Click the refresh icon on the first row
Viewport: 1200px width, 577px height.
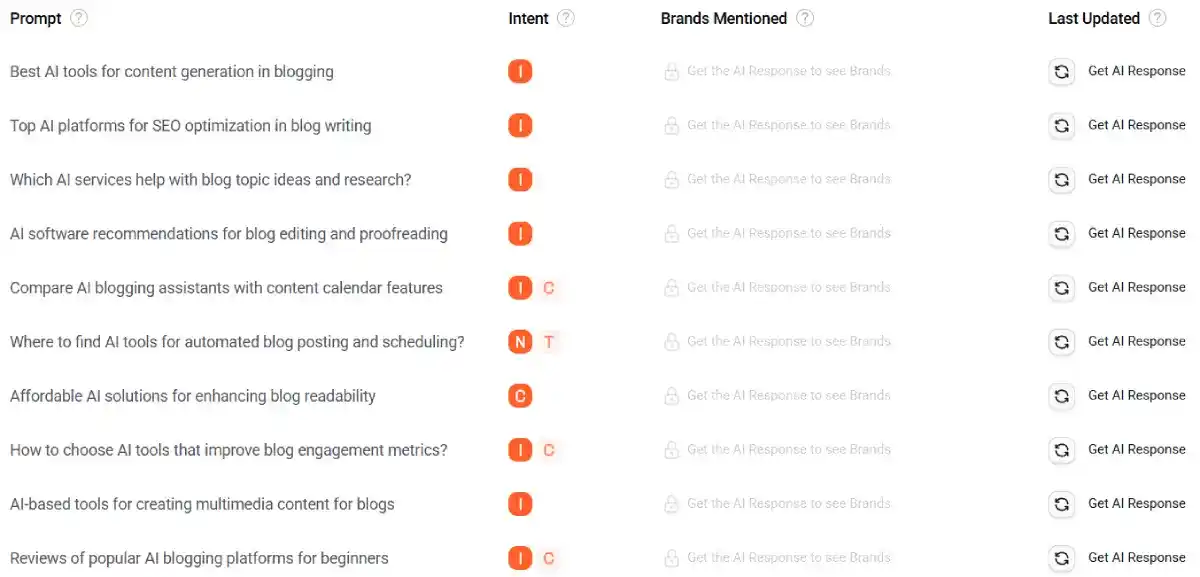pyautogui.click(x=1061, y=71)
